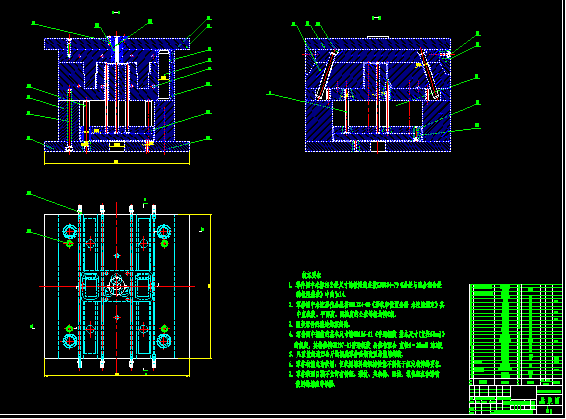Click the upper-left guide pillar circle in plan view
This screenshot has height=419, width=566.
70,231
